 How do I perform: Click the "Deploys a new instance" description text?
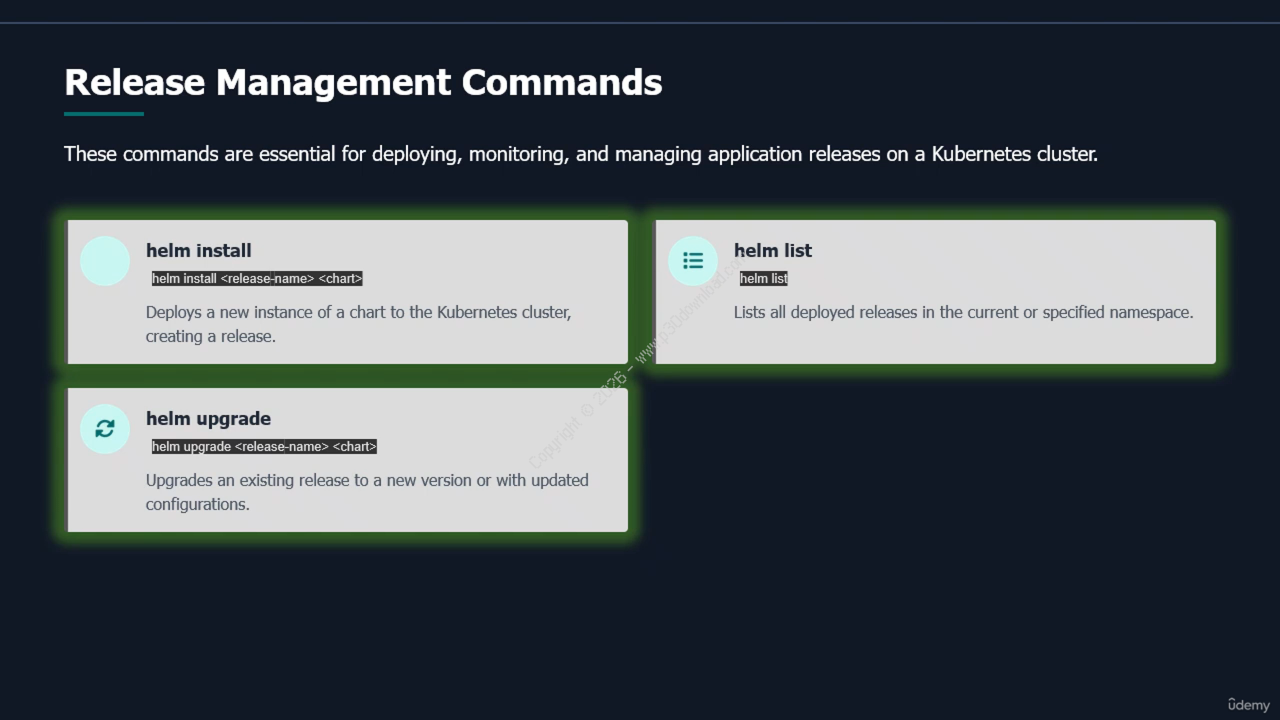(x=358, y=324)
